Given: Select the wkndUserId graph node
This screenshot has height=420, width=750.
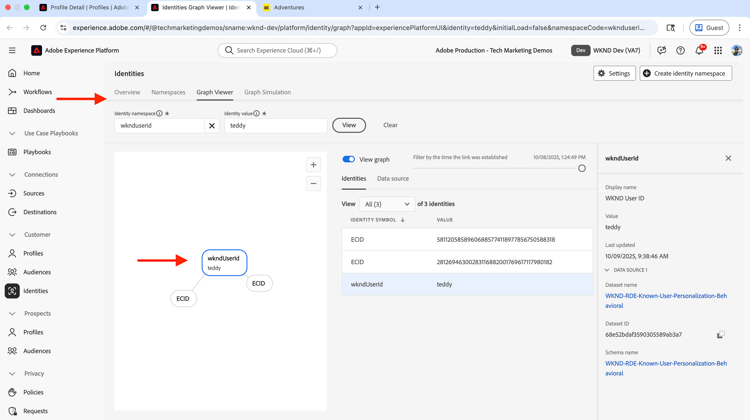Looking at the screenshot, I should pyautogui.click(x=224, y=263).
